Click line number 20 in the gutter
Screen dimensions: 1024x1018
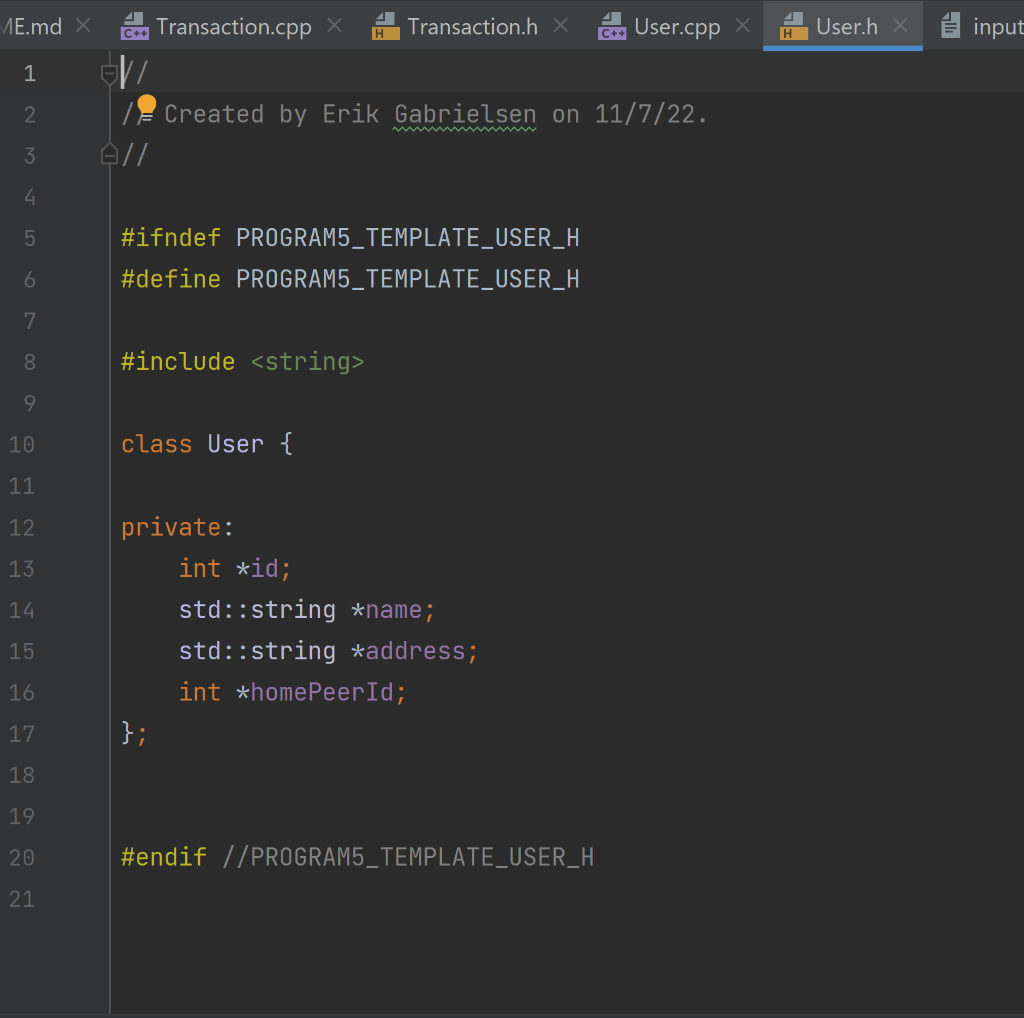click(21, 857)
